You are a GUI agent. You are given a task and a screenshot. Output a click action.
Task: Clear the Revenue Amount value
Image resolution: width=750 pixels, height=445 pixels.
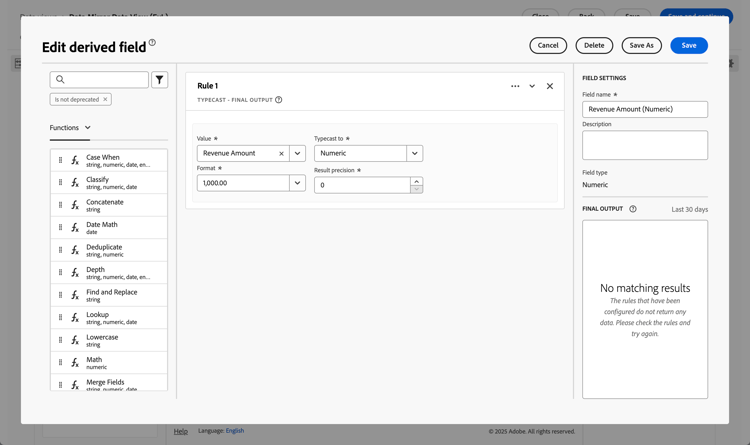point(281,154)
